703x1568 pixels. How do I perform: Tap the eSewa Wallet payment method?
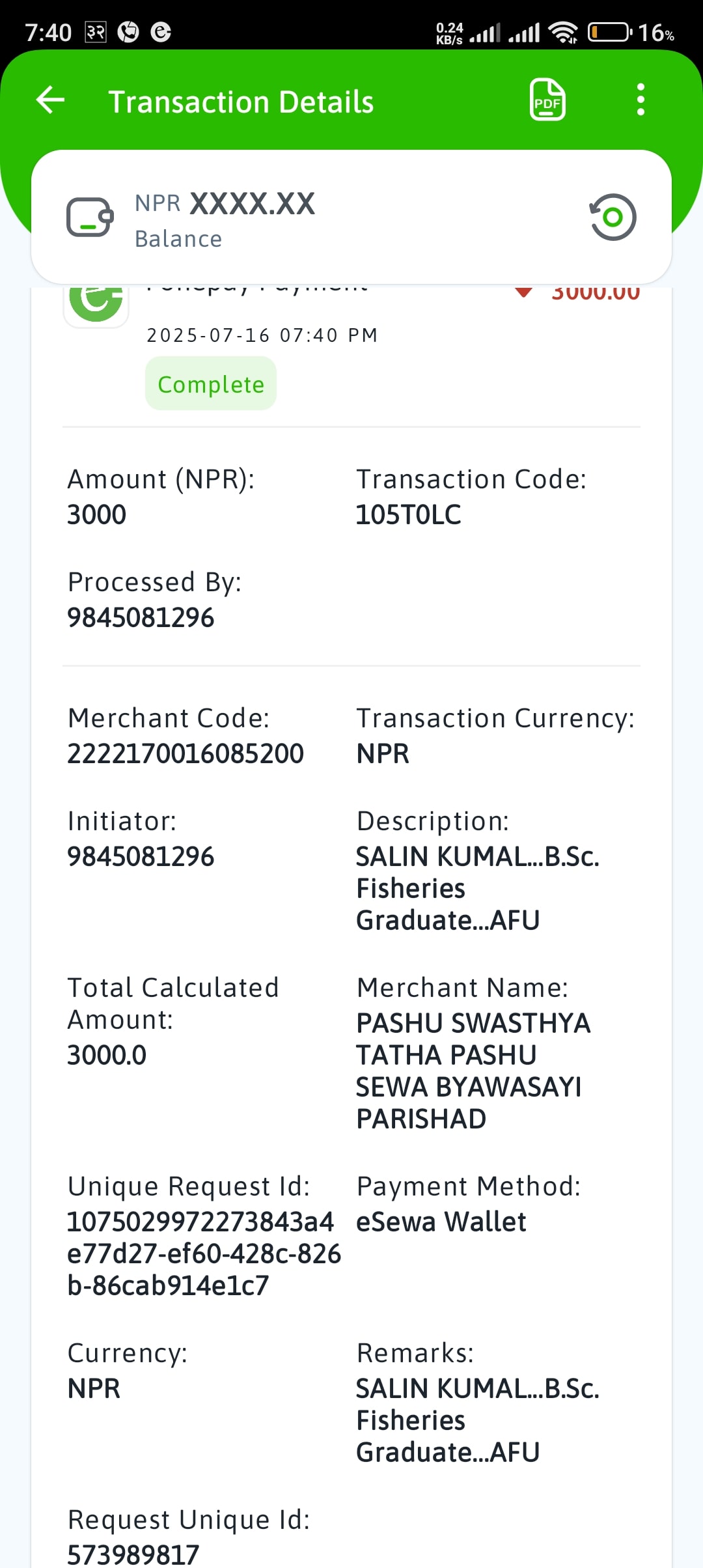pos(441,1222)
